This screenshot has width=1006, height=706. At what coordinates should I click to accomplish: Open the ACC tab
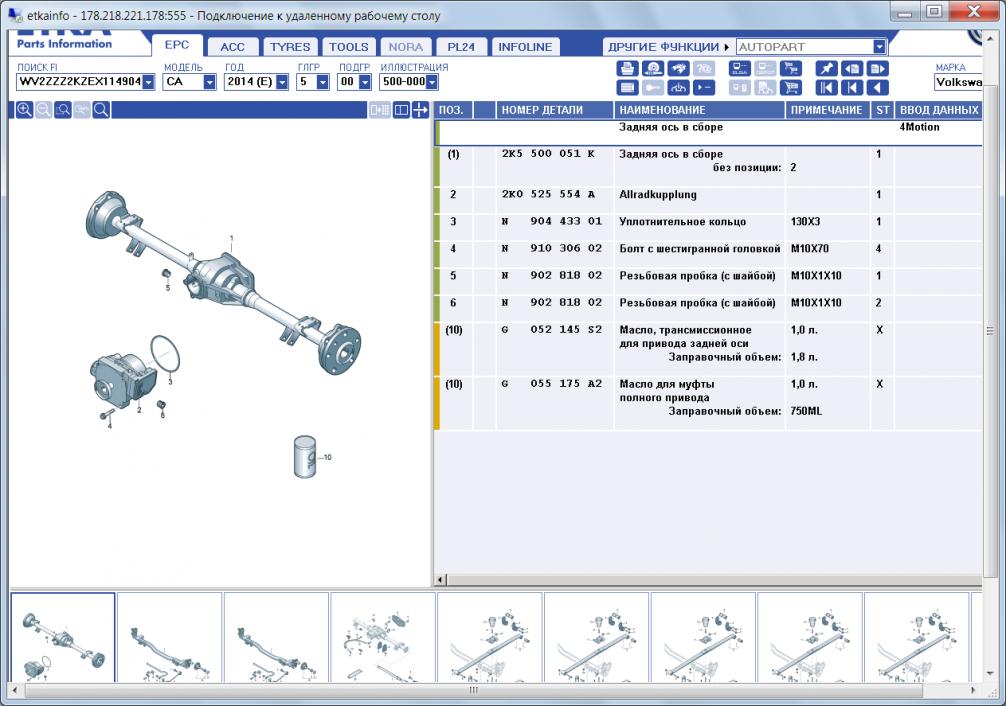(232, 47)
